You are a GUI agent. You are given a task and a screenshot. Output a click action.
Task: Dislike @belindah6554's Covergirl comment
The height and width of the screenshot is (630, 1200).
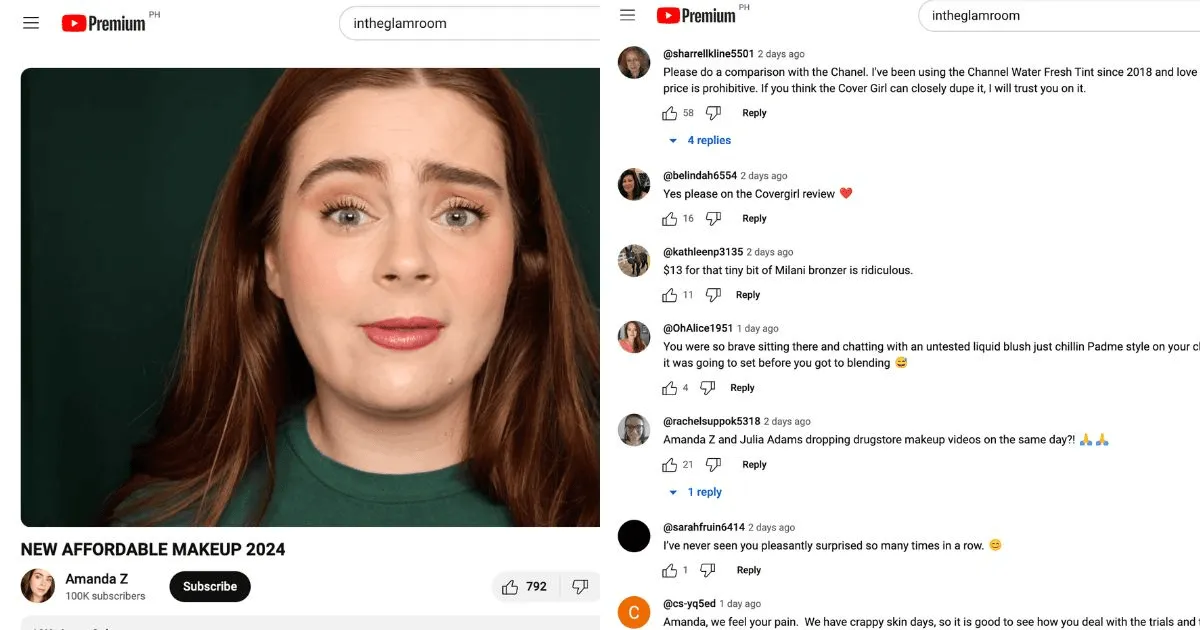713,218
